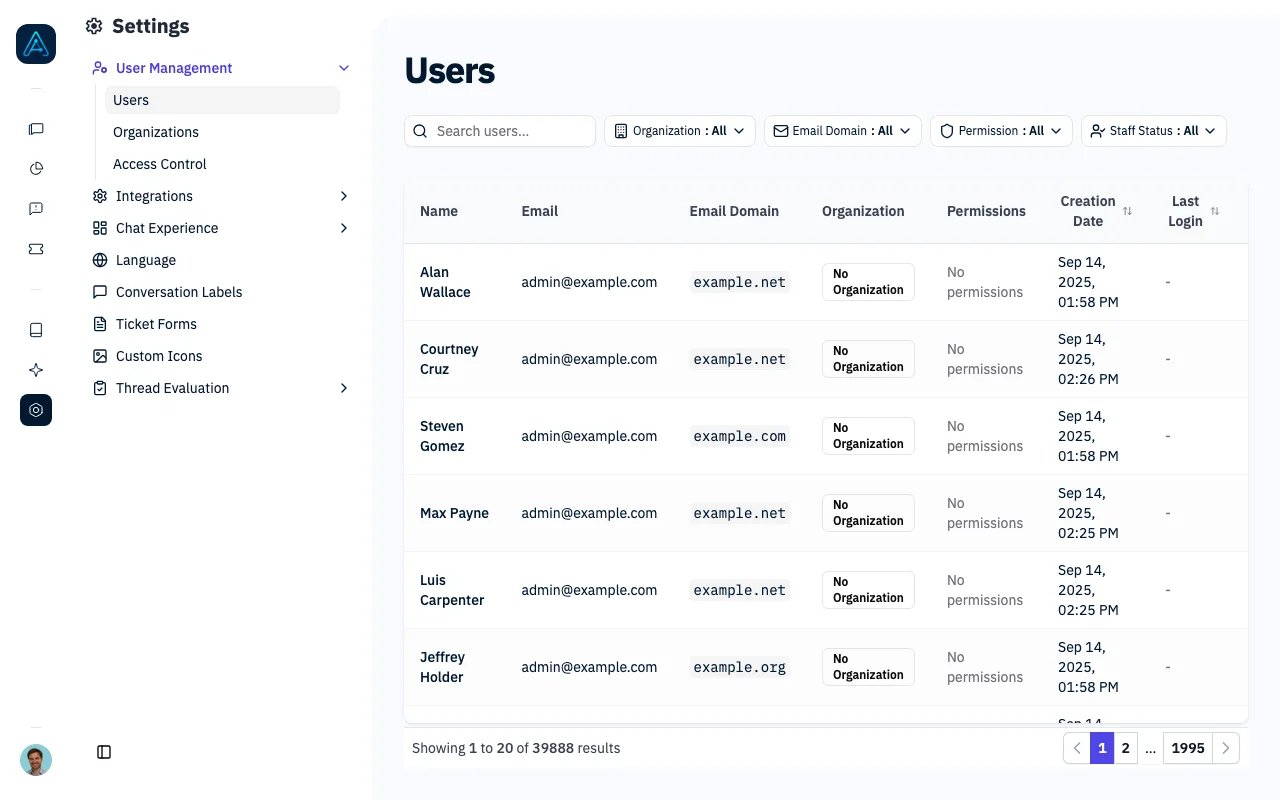Screen dimensions: 1280x800
Task: Open tickets icon in left rail
Action: point(36,249)
